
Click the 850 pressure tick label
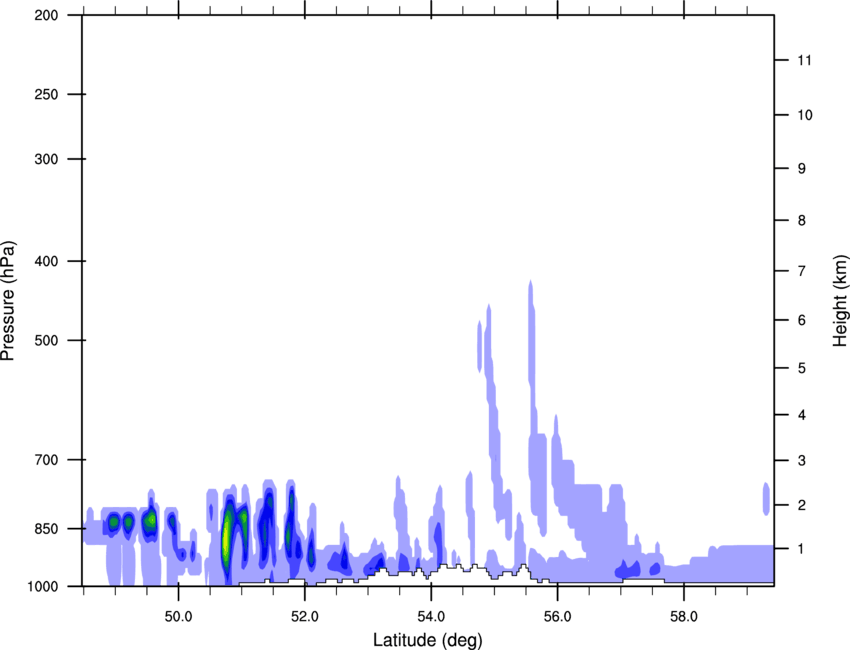pyautogui.click(x=46, y=529)
